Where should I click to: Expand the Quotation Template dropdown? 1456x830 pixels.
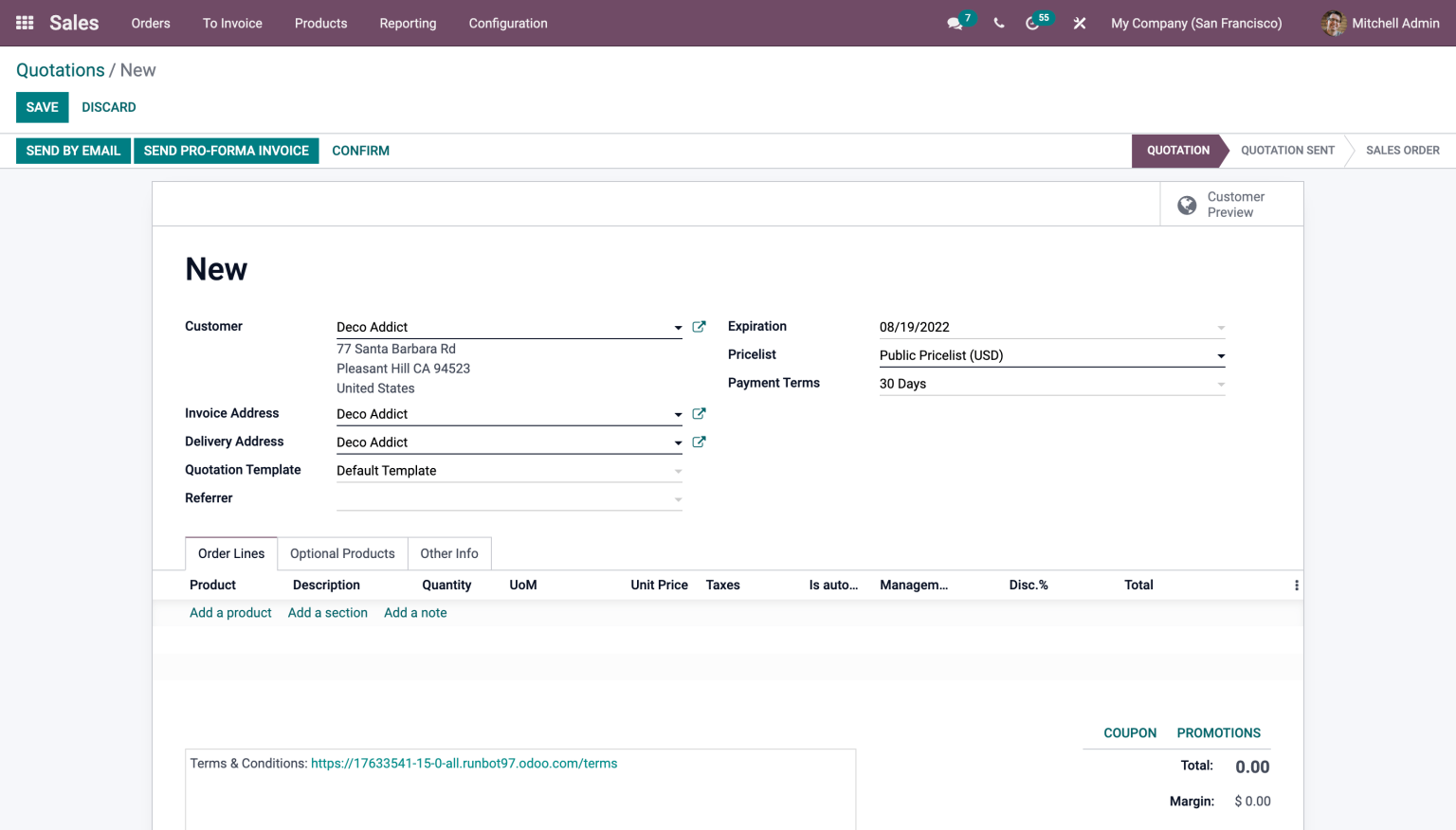tap(677, 470)
